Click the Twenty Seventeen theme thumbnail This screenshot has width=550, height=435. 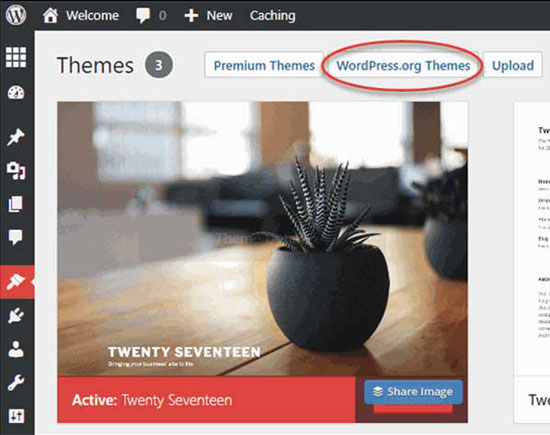(262, 239)
